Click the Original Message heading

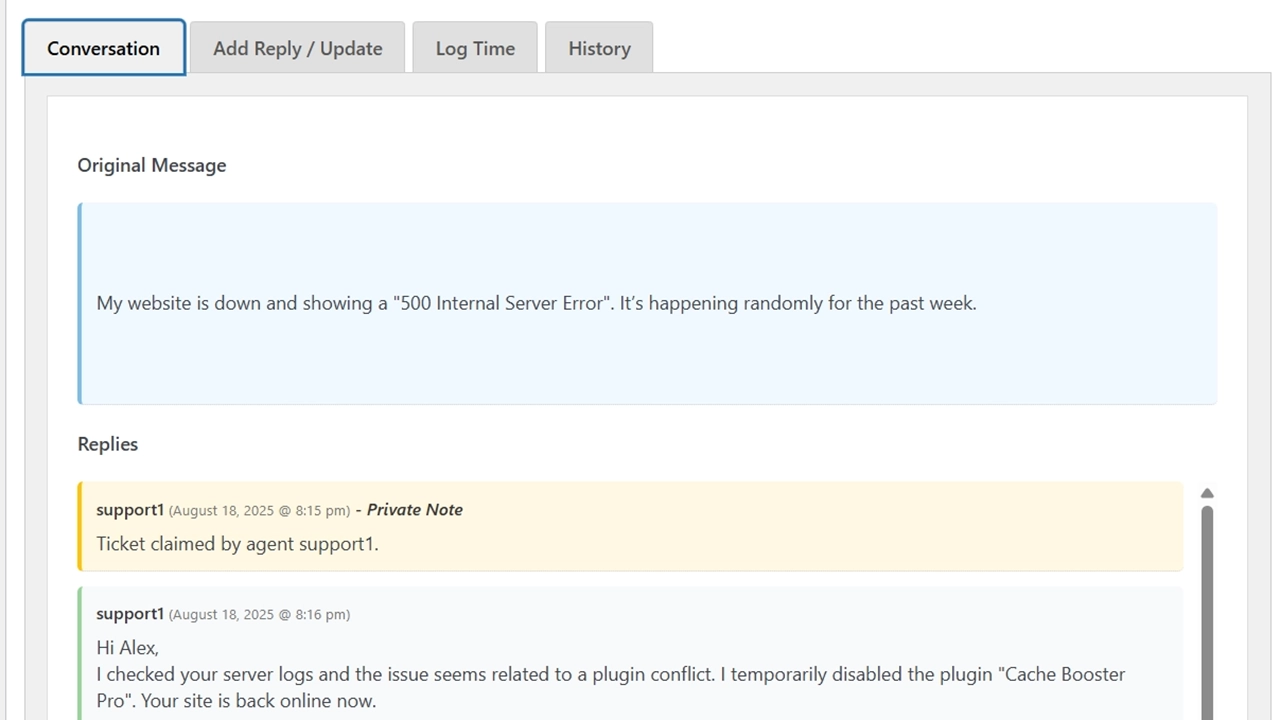point(152,165)
